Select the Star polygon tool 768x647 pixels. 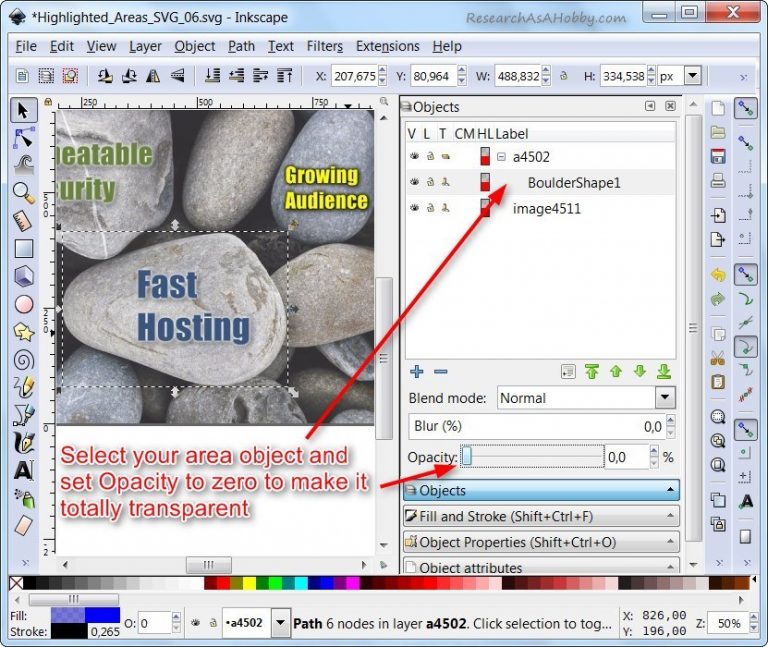coord(24,332)
